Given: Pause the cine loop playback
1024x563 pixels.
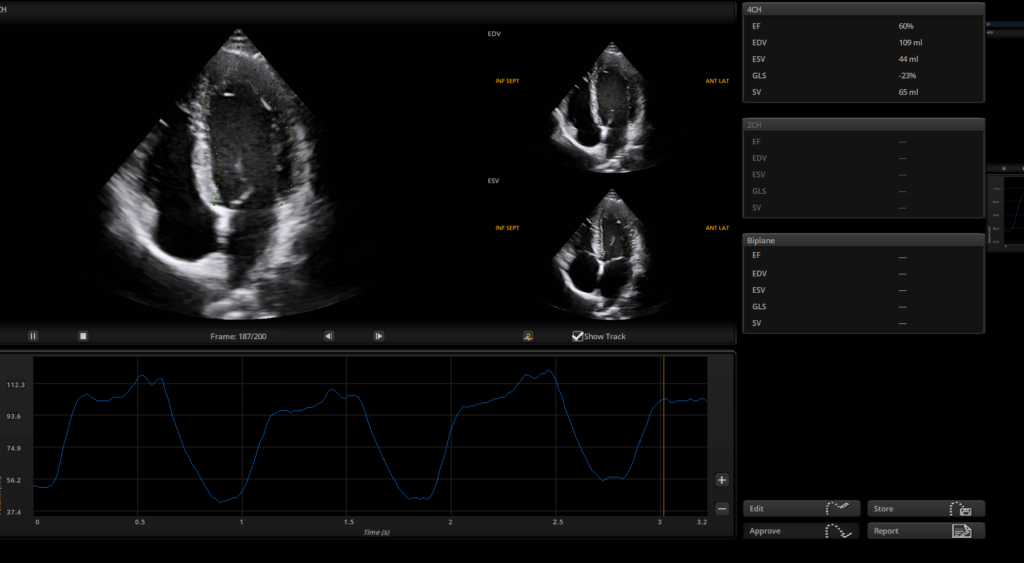Looking at the screenshot, I should pyautogui.click(x=33, y=336).
